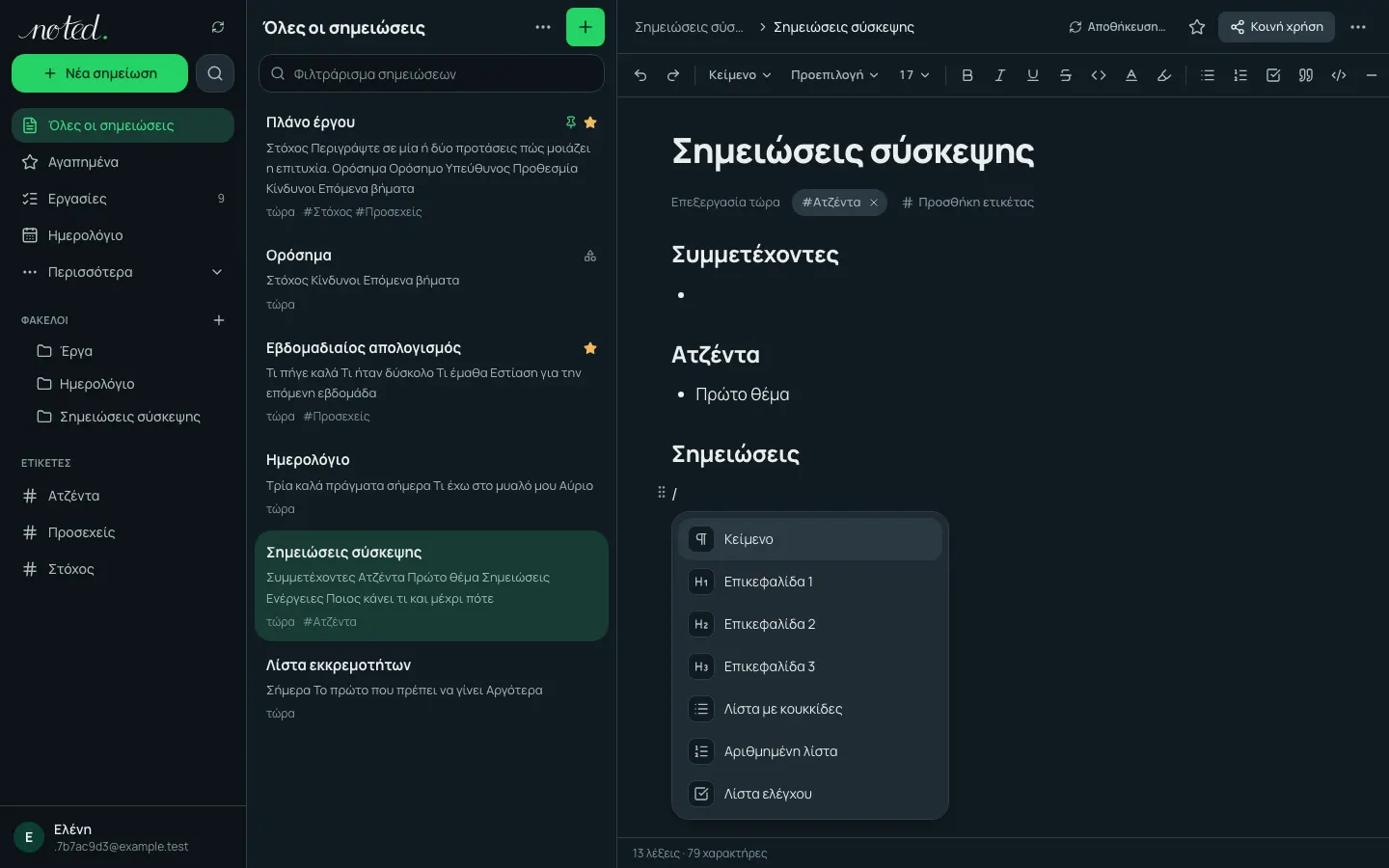Insert a horizontal divider line
Screen dimensions: 1389x868
1372,75
